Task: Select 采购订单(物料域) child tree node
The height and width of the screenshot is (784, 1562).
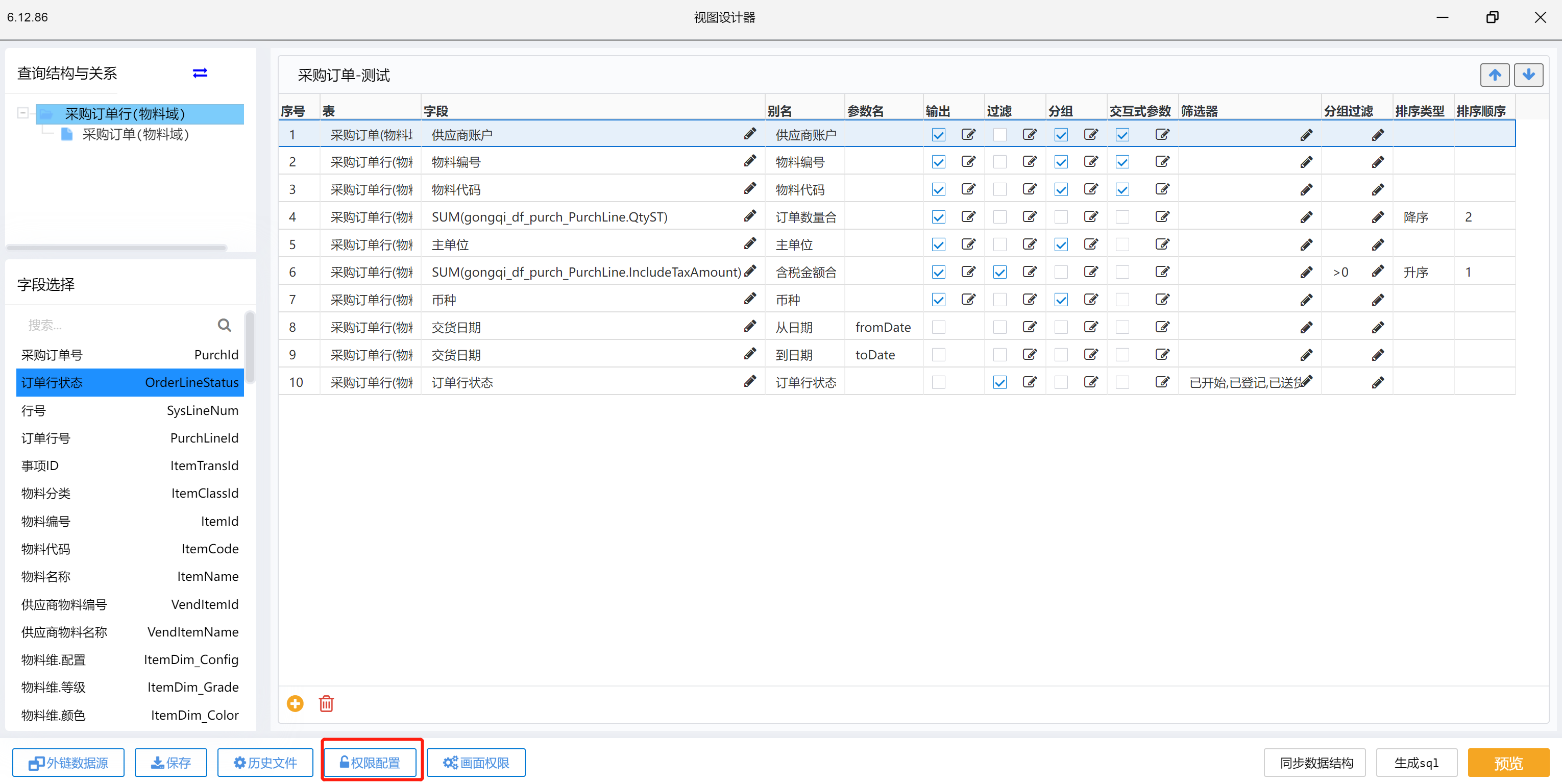Action: [135, 134]
